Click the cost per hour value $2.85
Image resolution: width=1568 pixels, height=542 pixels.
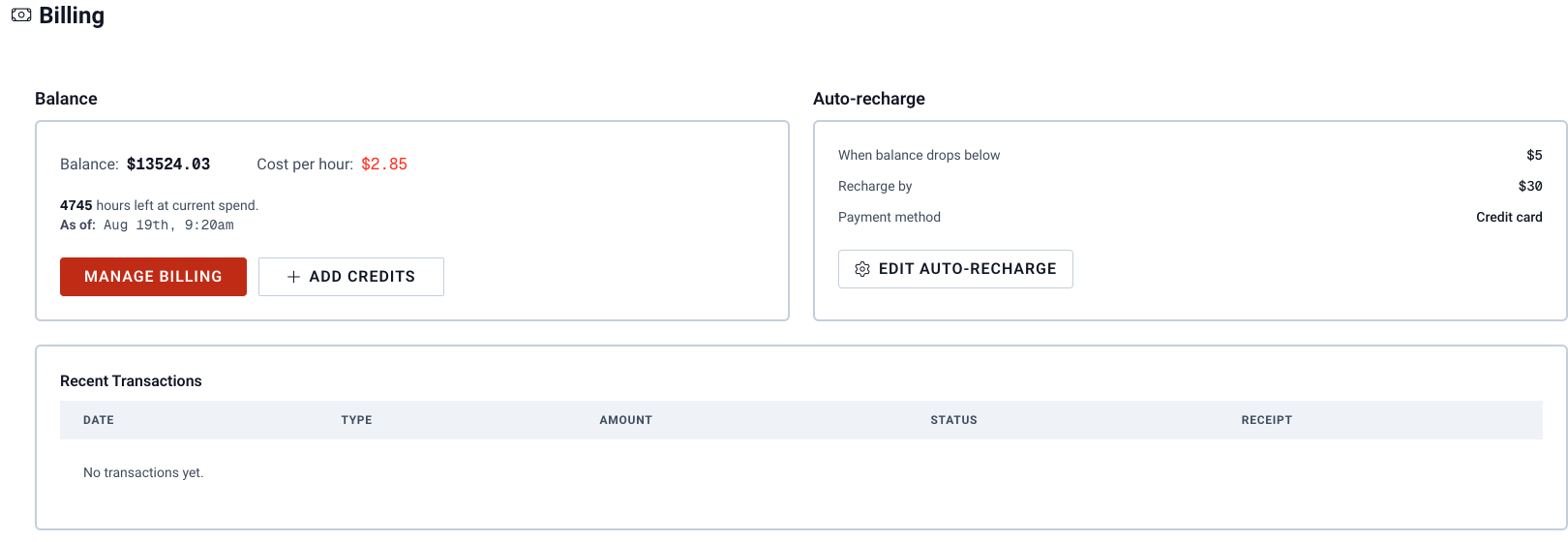(384, 165)
